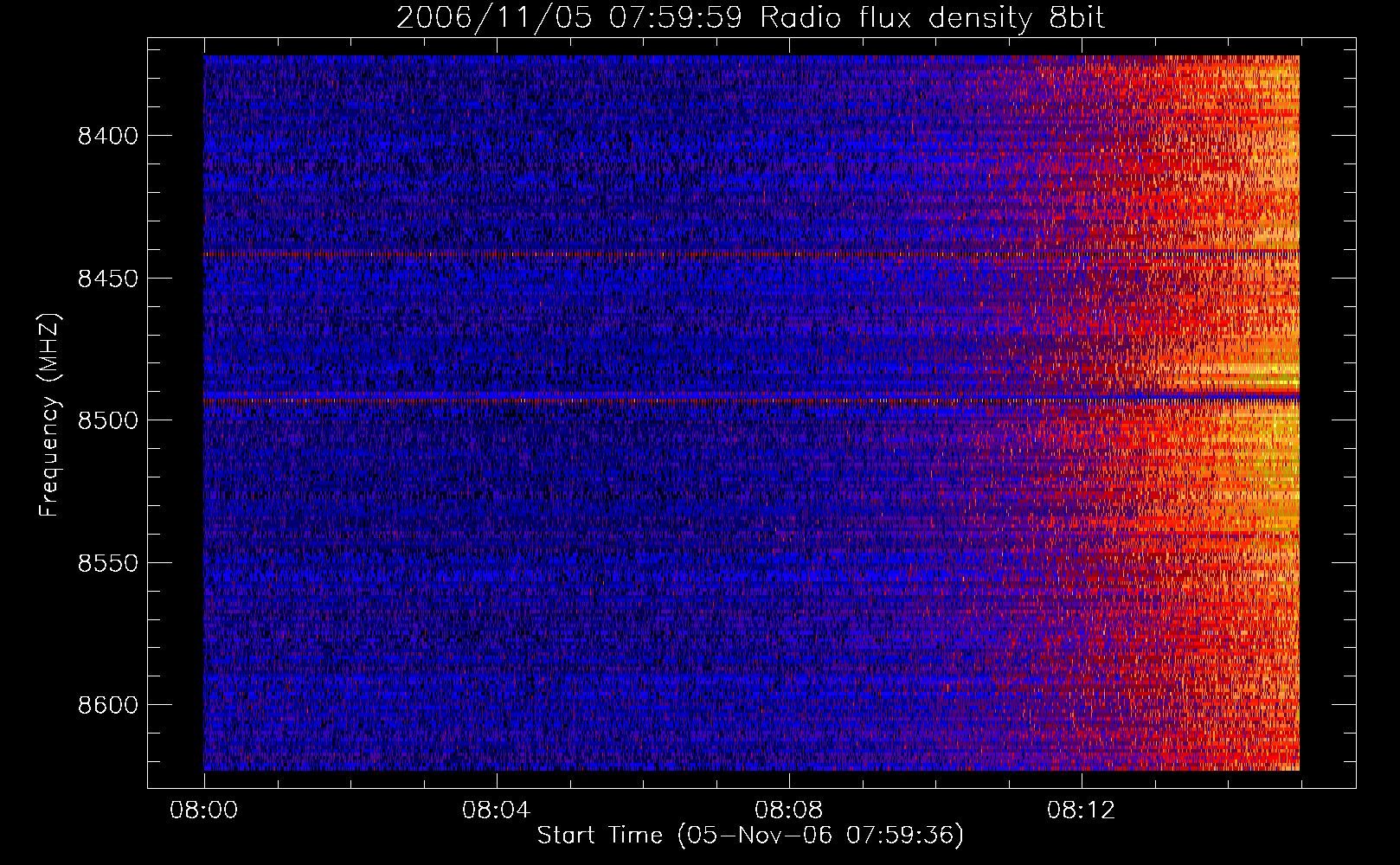Click the 08:04 time axis label

pyautogui.click(x=496, y=811)
